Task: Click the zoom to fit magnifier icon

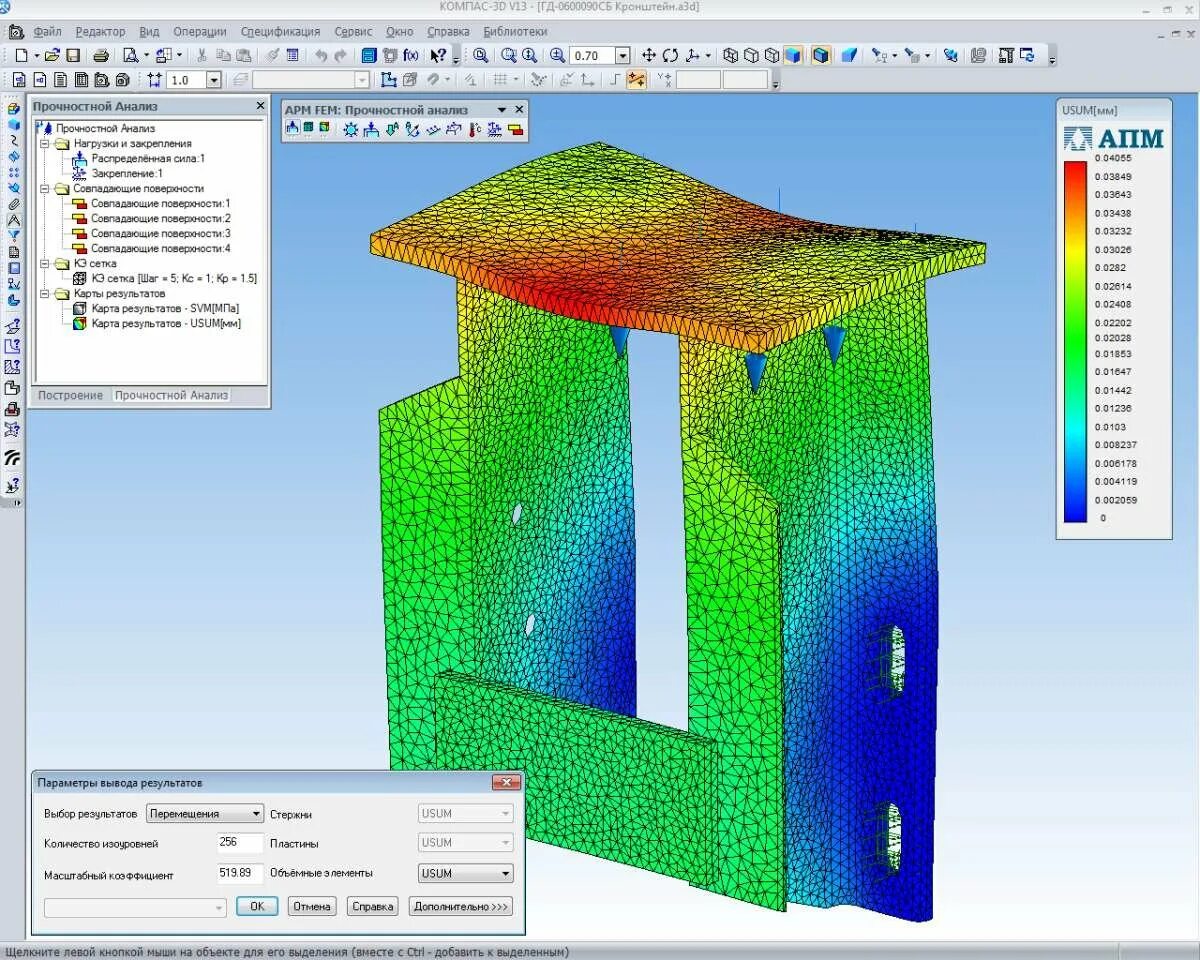Action: coord(480,56)
